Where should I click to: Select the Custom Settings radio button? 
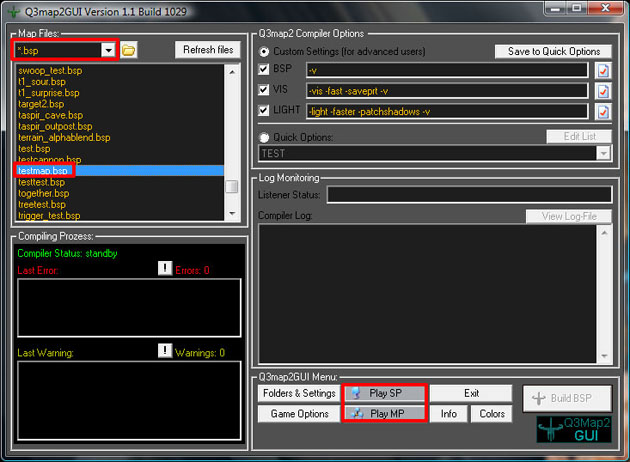[x=264, y=52]
